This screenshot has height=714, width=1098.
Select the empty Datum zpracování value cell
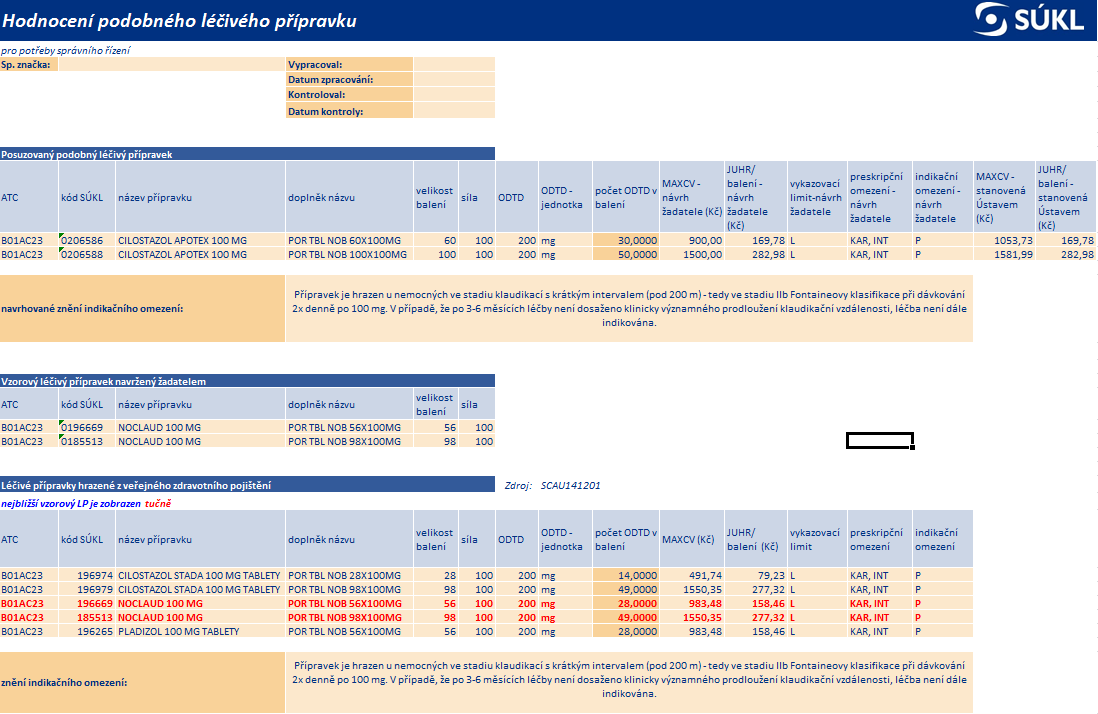[x=454, y=79]
